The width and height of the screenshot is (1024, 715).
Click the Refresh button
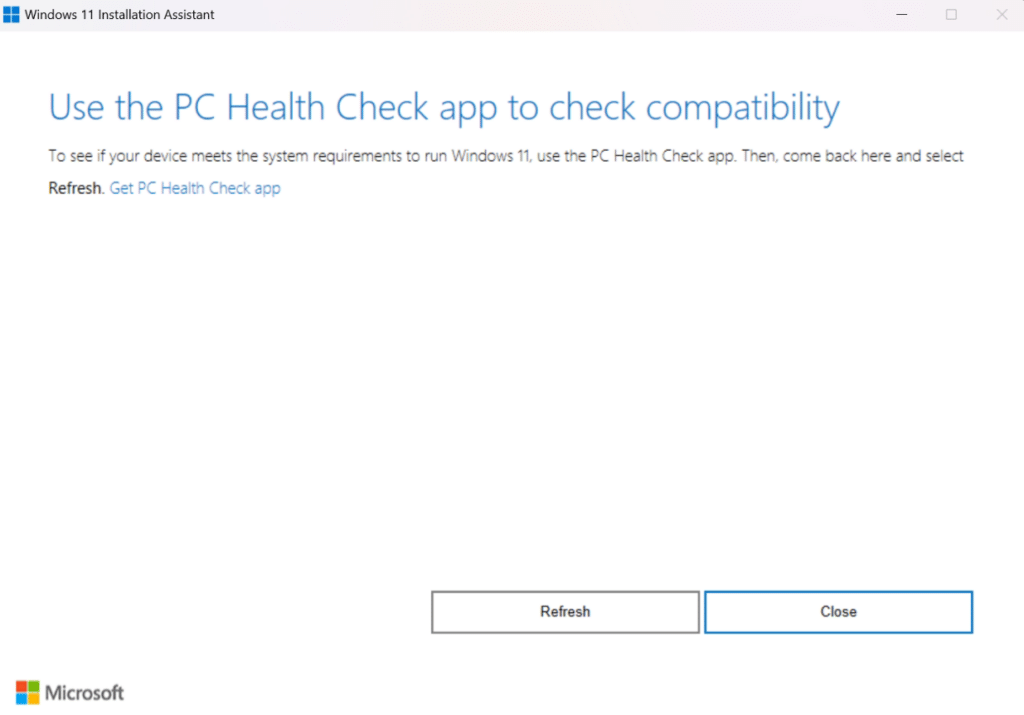pyautogui.click(x=565, y=612)
